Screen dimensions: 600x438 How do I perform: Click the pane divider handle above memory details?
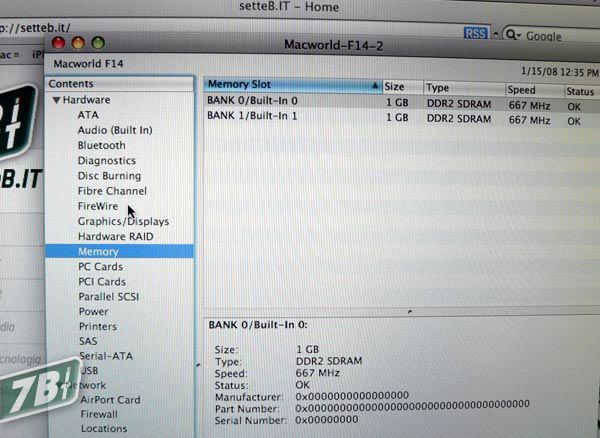(x=409, y=313)
